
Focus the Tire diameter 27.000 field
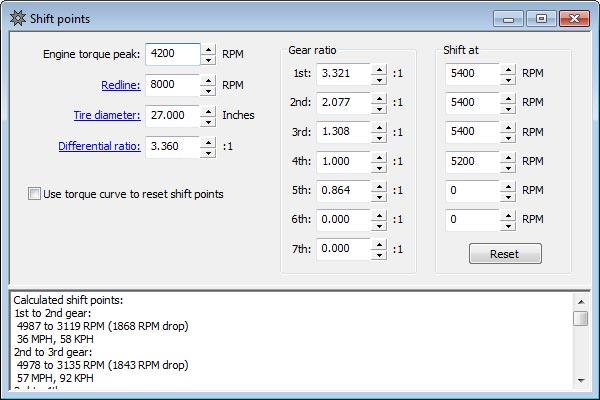click(x=173, y=116)
